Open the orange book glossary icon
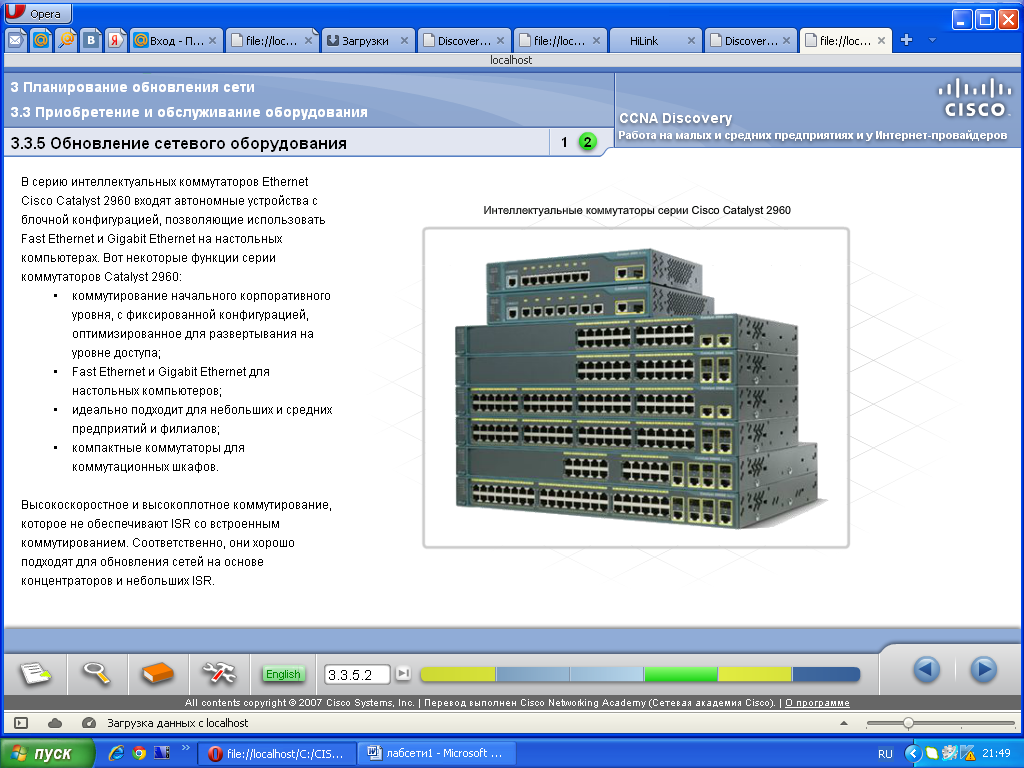The height and width of the screenshot is (768, 1024). [x=157, y=673]
